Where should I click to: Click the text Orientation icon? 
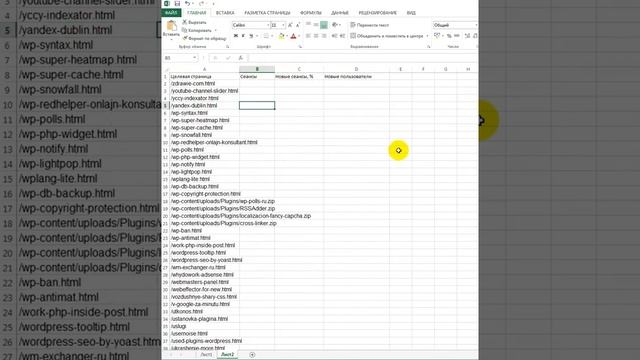click(x=335, y=25)
